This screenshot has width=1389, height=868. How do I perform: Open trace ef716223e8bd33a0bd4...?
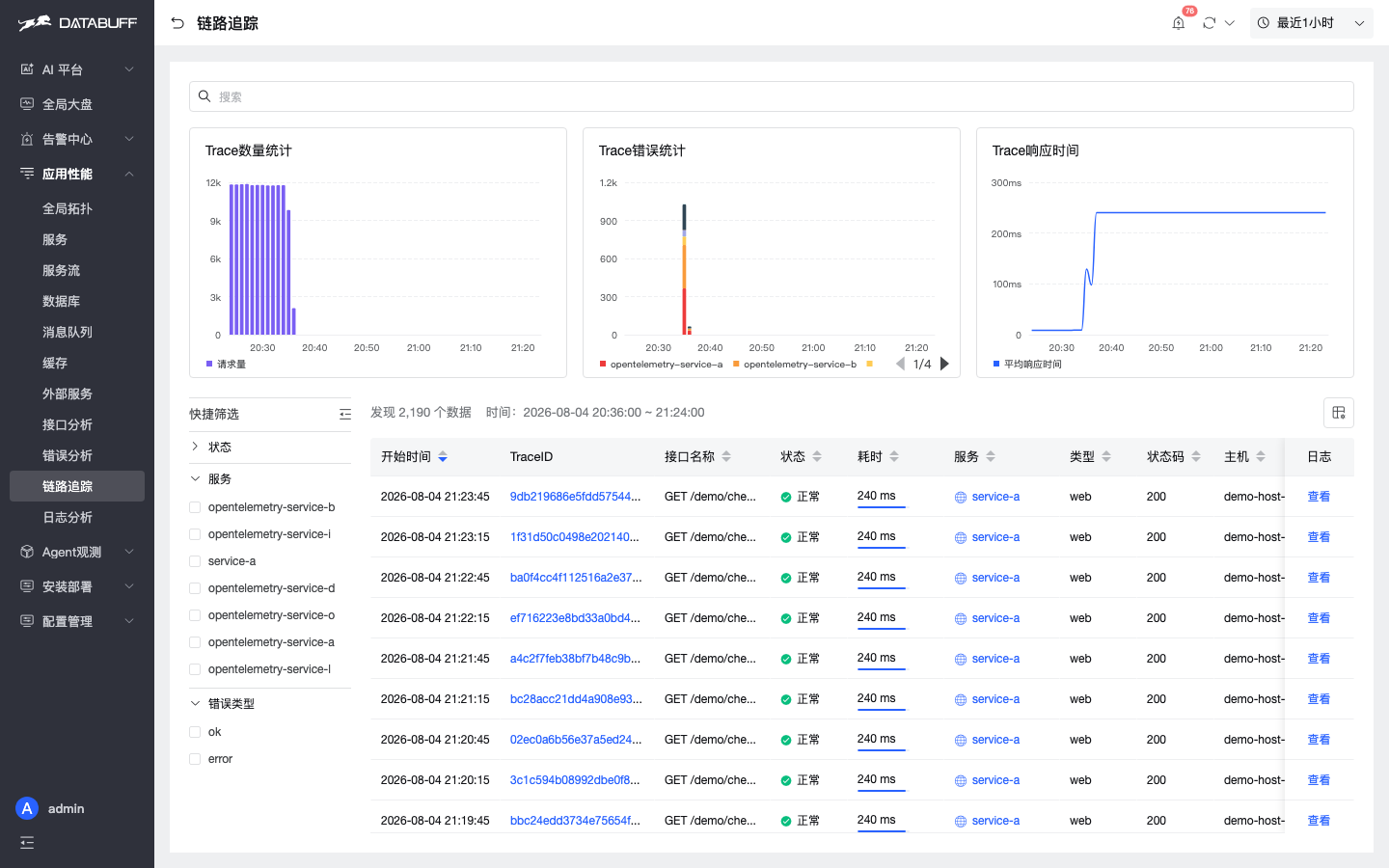click(575, 618)
